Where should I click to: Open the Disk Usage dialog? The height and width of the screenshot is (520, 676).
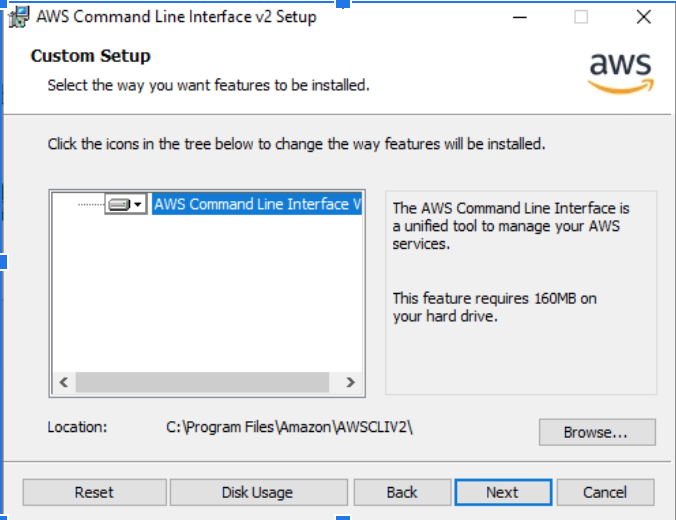[257, 492]
